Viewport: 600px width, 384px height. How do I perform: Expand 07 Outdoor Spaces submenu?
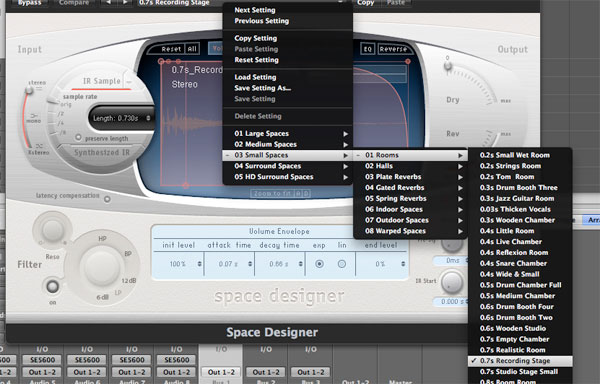(x=410, y=220)
